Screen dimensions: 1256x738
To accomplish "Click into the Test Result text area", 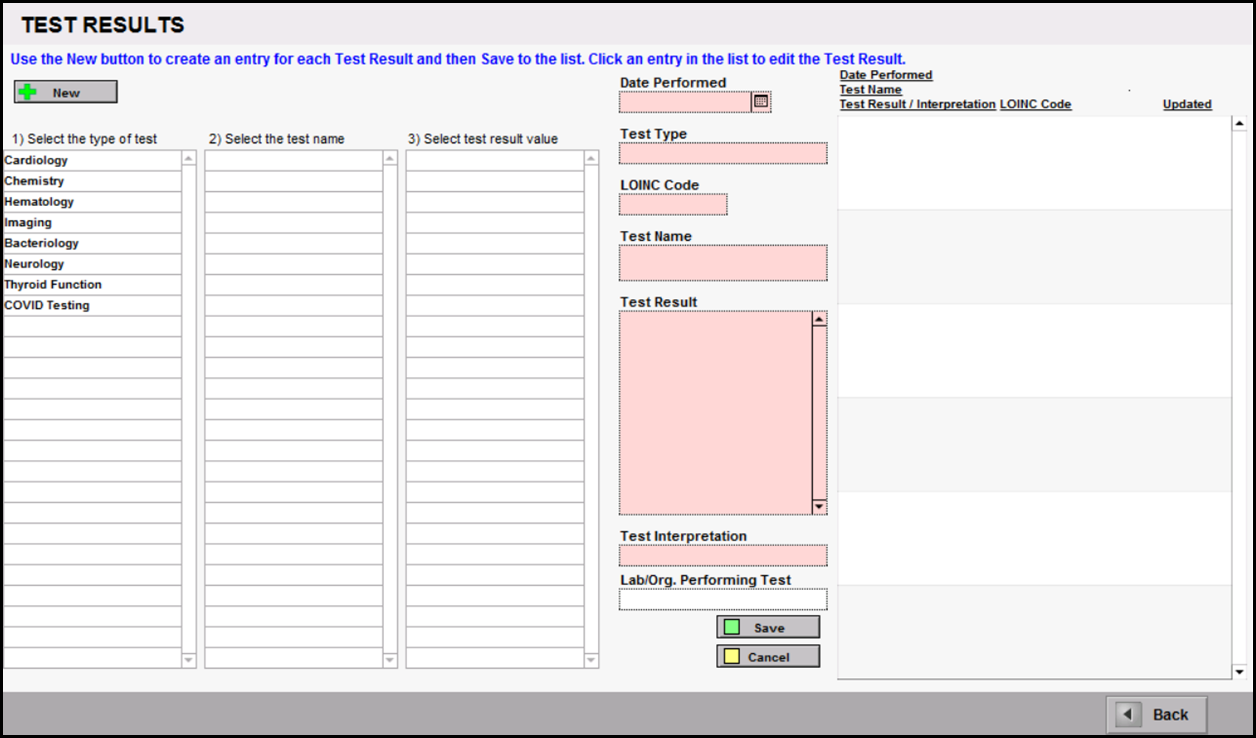I will pyautogui.click(x=714, y=412).
